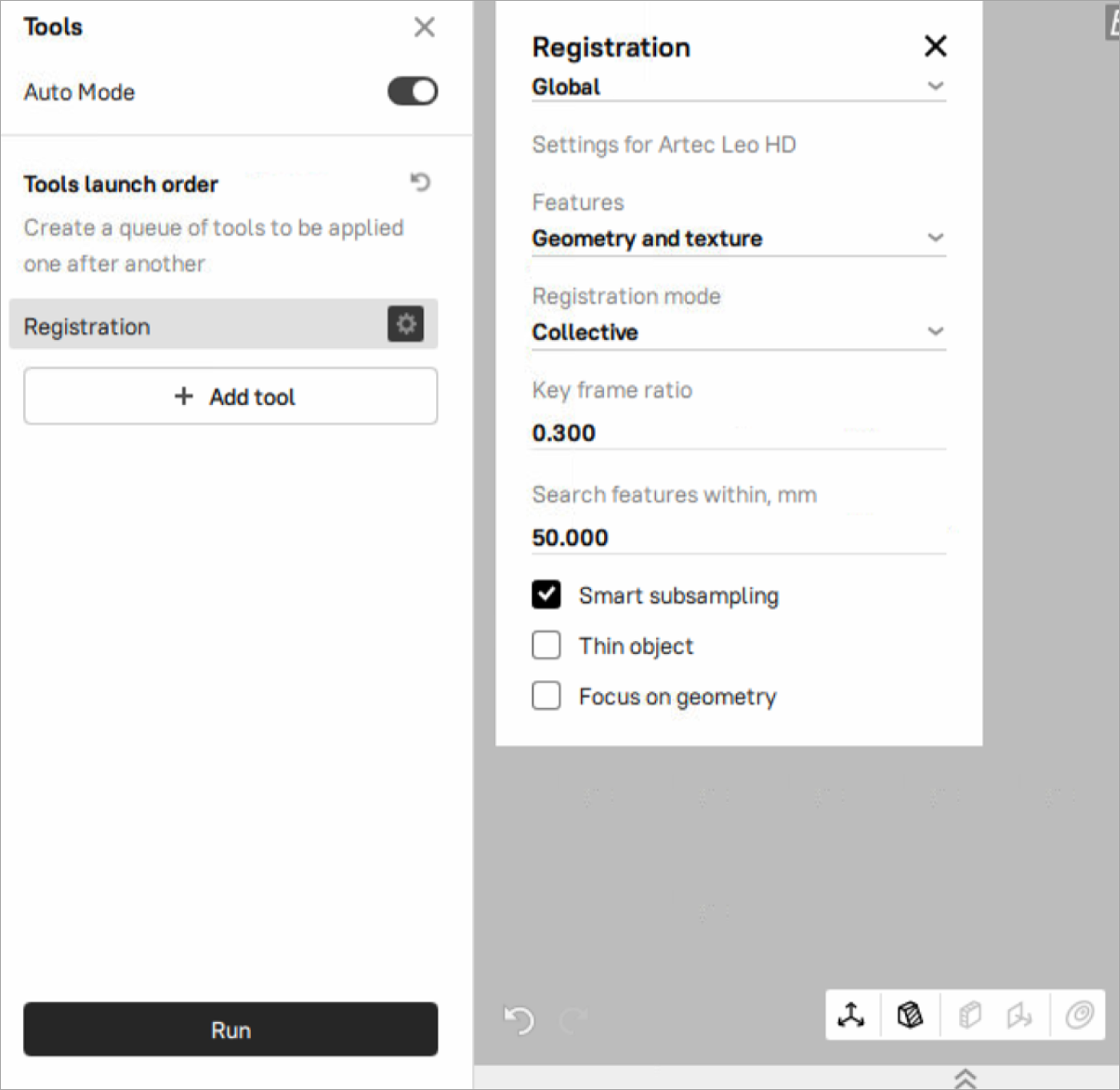1120x1090 pixels.
Task: Click the redo arrow in viewport
Action: pos(574,1020)
